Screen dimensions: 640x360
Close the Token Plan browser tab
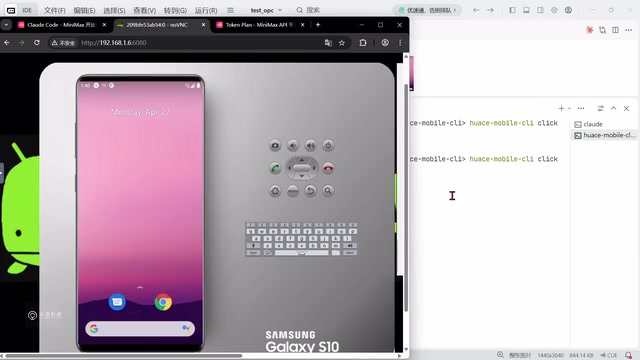point(302,25)
